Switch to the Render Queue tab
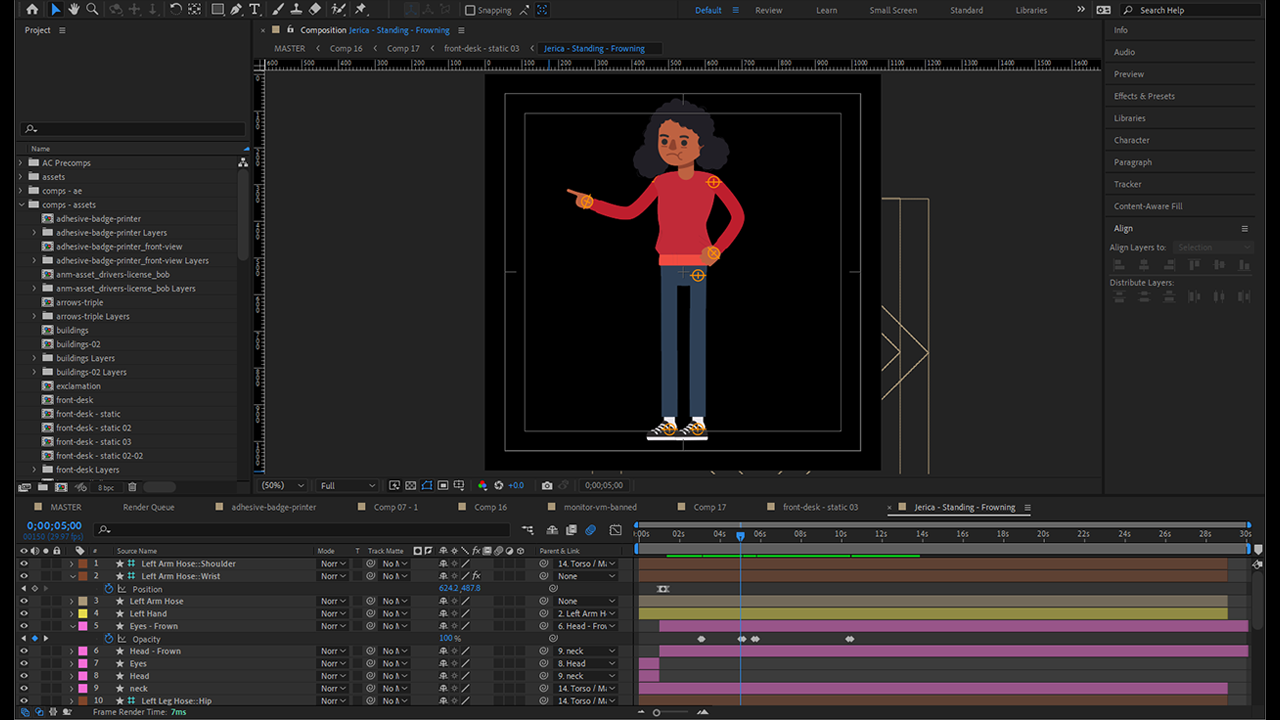Image resolution: width=1280 pixels, height=720 pixels. [x=148, y=507]
